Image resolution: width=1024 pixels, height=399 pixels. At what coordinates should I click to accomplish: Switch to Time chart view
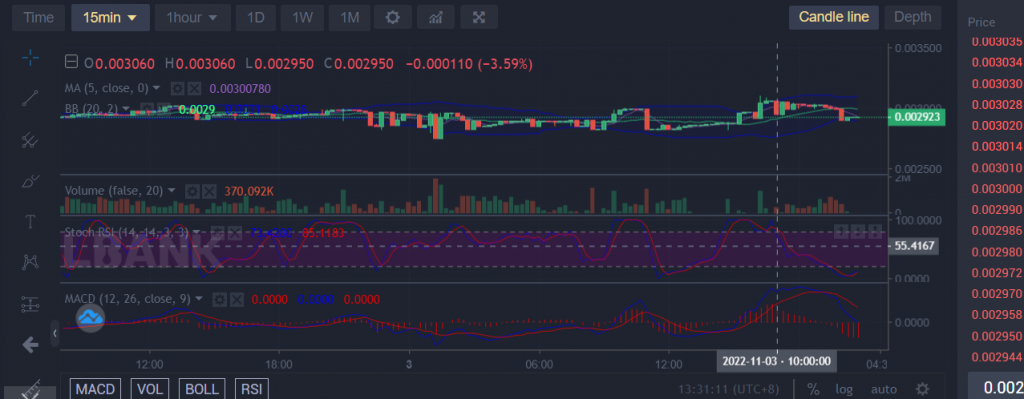tap(39, 18)
